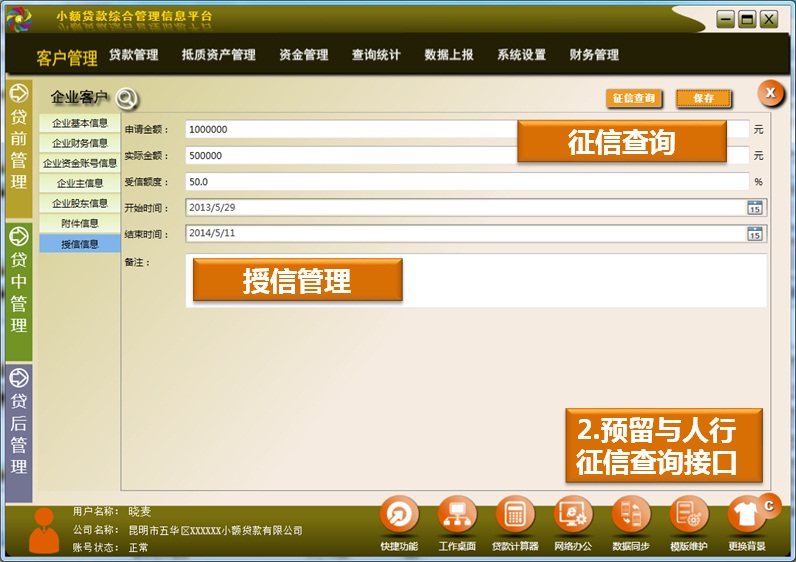Click the 保存 save button

703,99
